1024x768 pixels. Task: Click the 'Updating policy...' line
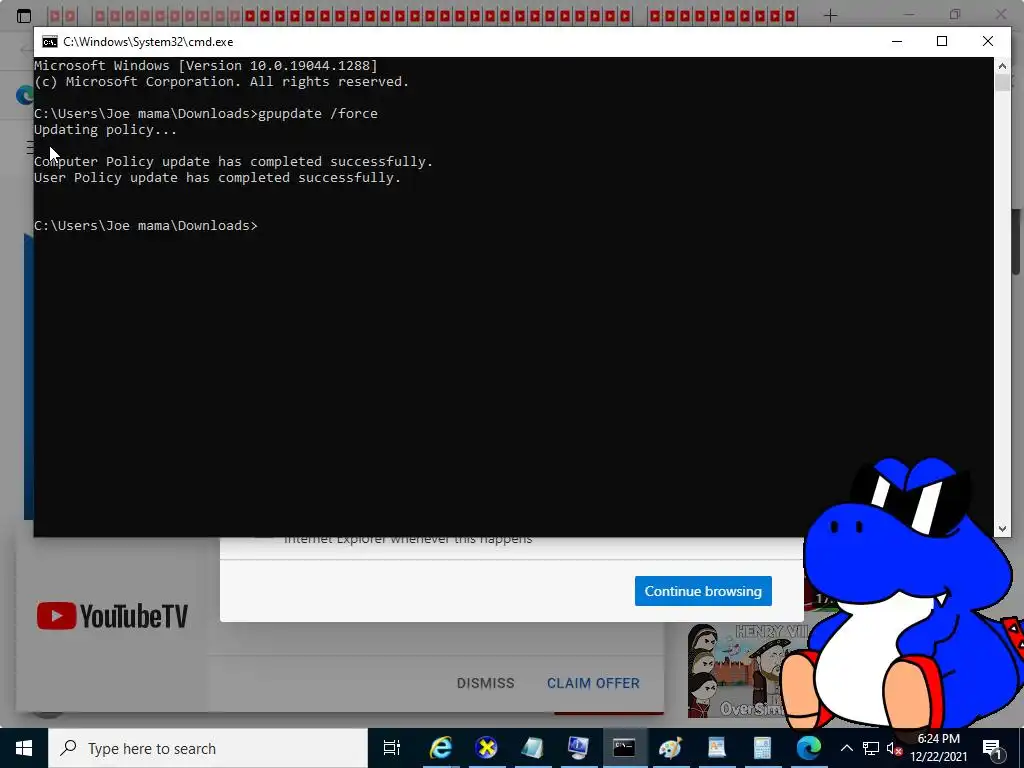pos(105,129)
